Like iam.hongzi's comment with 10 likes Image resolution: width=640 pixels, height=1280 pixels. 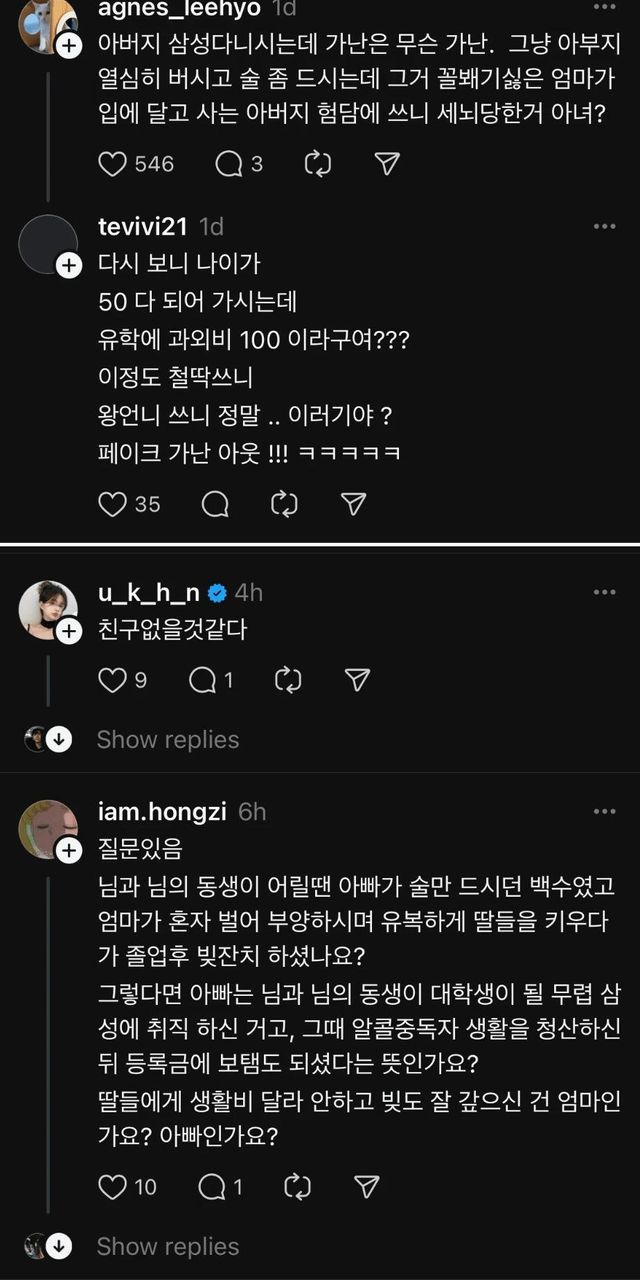[113, 1187]
